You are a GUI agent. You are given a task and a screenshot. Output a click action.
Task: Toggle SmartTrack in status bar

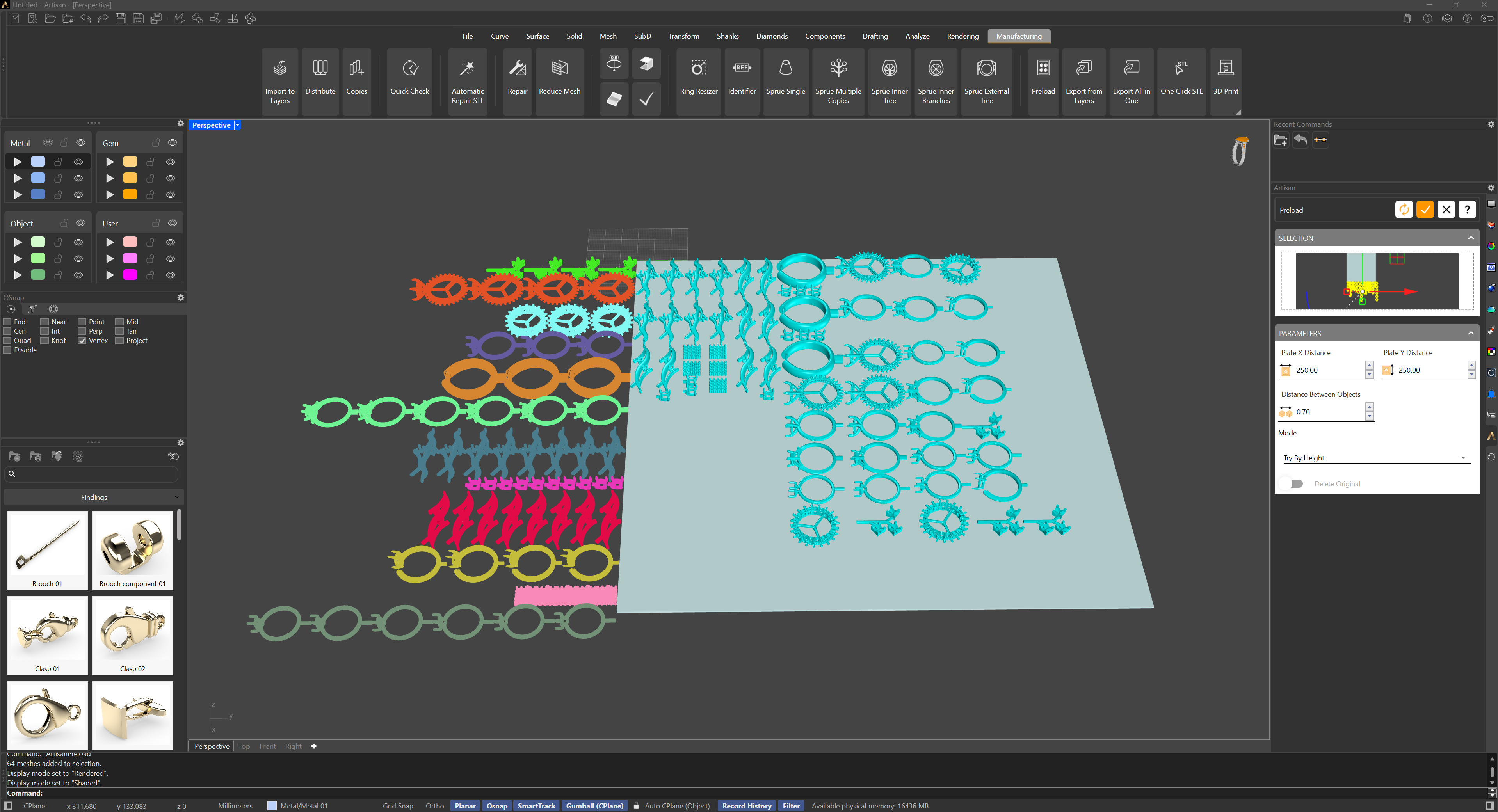[536, 806]
